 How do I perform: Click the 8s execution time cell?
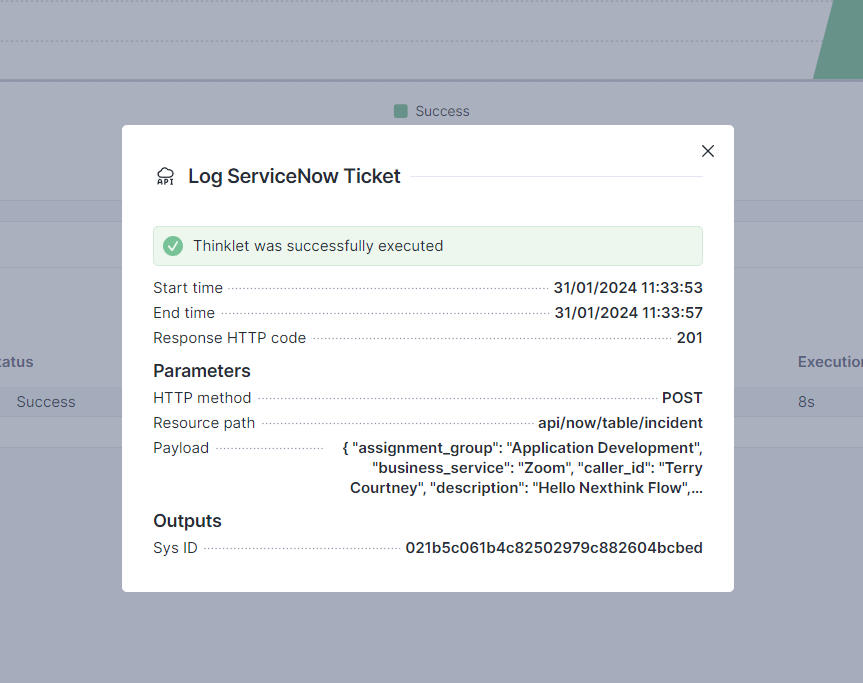pos(806,402)
